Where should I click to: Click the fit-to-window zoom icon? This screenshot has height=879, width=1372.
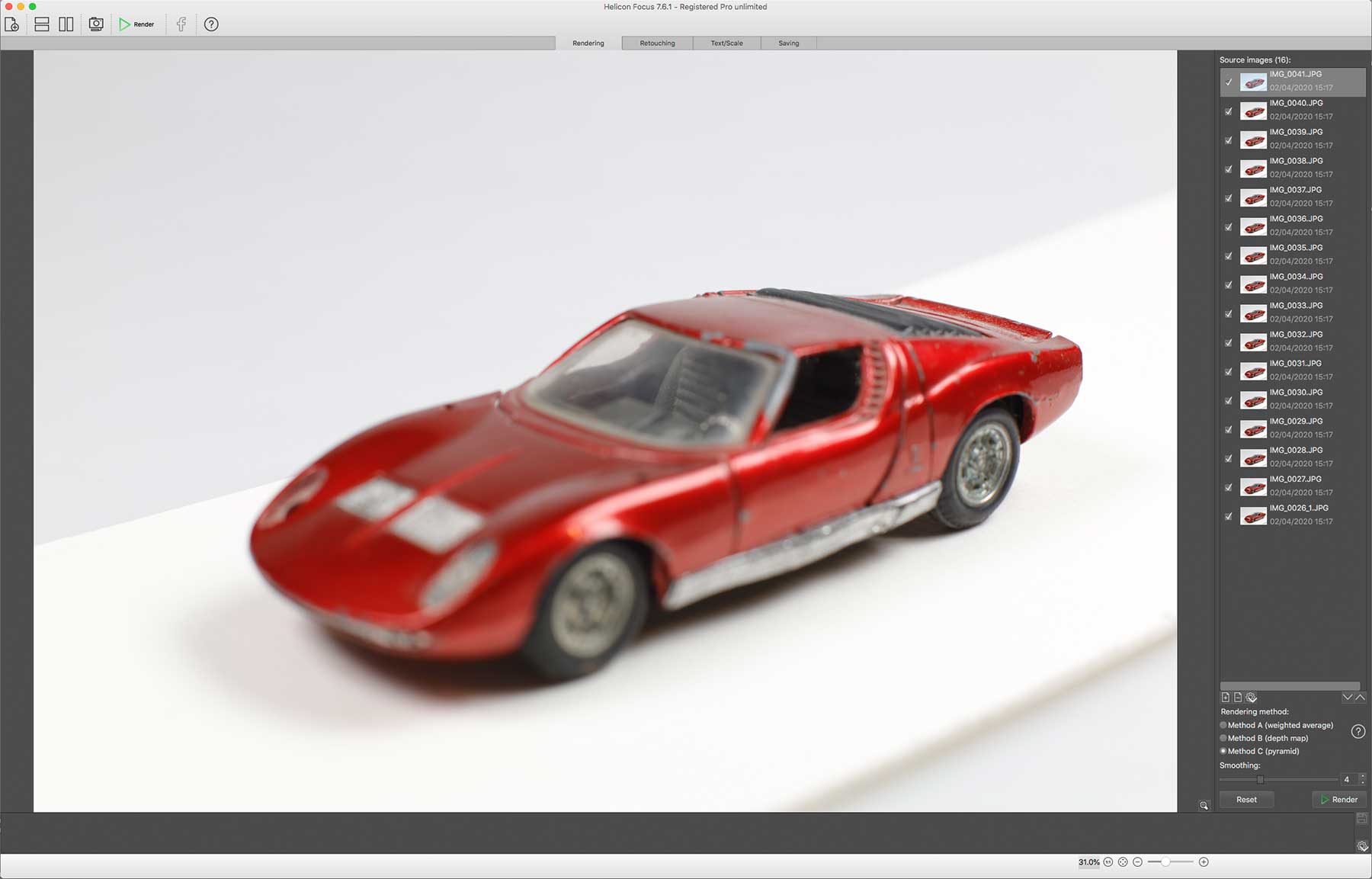(1123, 862)
